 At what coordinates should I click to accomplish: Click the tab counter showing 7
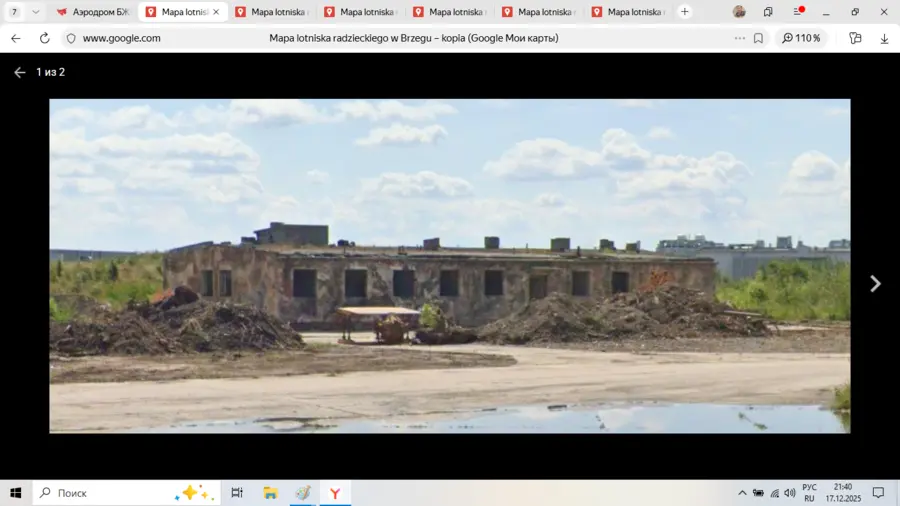[x=14, y=12]
